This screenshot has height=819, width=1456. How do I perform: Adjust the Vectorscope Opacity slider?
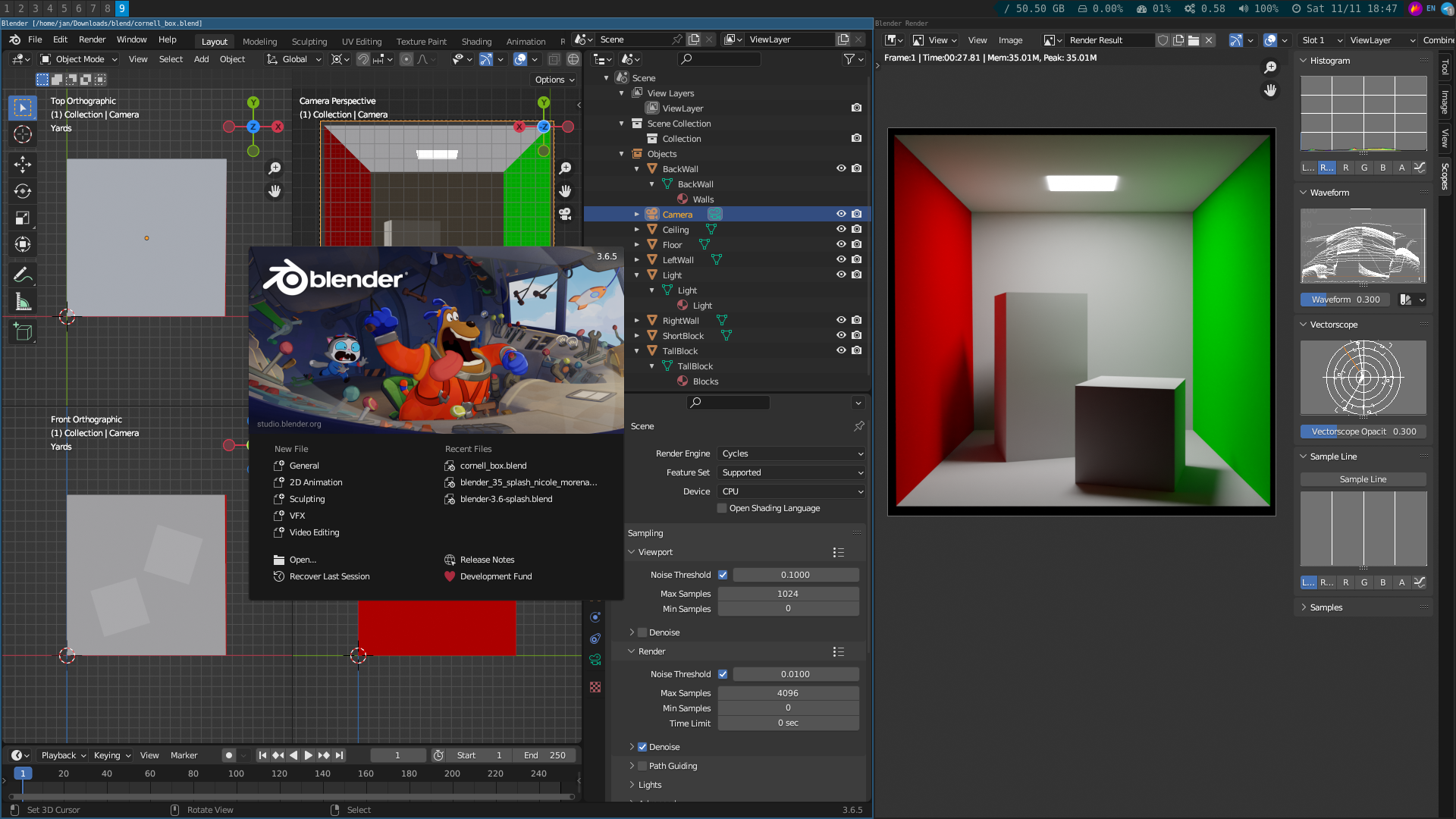pyautogui.click(x=1363, y=431)
